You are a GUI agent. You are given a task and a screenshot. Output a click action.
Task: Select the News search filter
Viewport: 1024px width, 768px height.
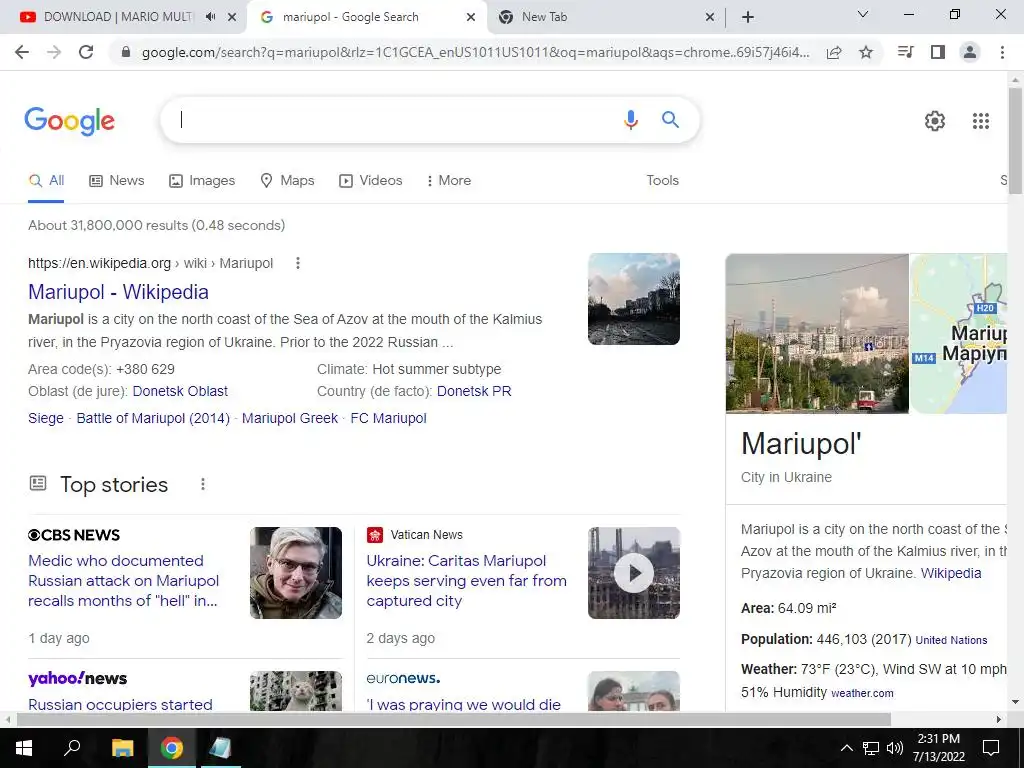(117, 181)
